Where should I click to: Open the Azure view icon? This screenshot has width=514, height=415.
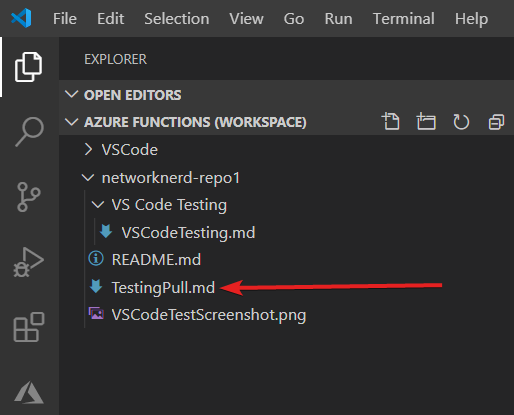[29, 392]
